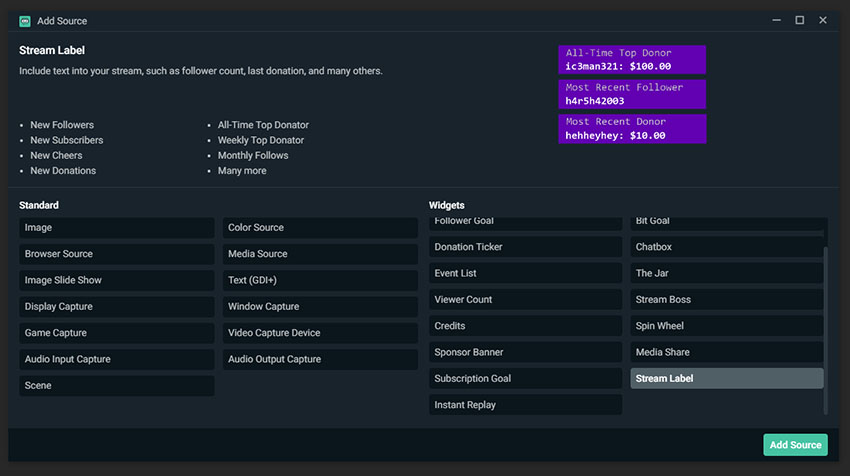Screen dimensions: 850x476
Task: Click the 'Standard' section heading
Action: point(39,205)
